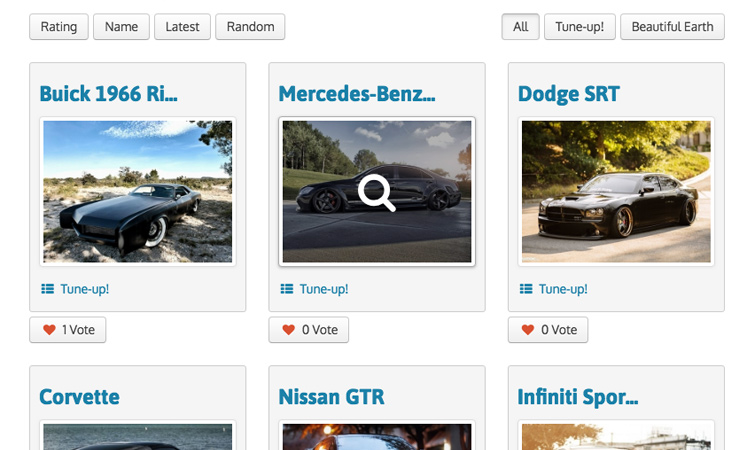
Task: Open the Corvette title link
Action: [79, 397]
